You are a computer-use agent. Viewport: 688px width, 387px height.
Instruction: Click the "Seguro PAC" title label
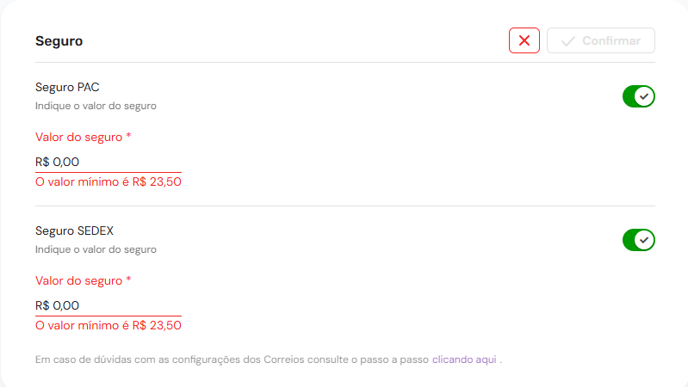(67, 87)
